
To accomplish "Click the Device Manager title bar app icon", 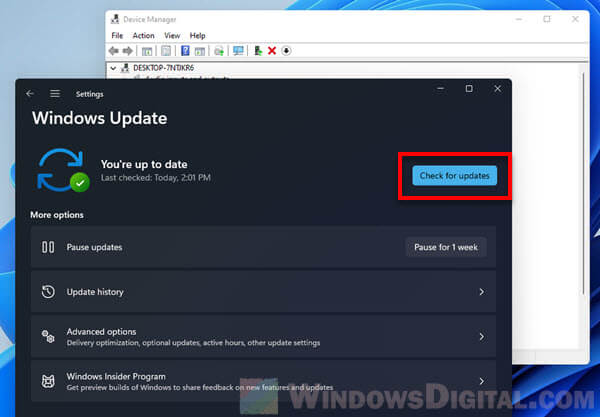I will tap(115, 19).
